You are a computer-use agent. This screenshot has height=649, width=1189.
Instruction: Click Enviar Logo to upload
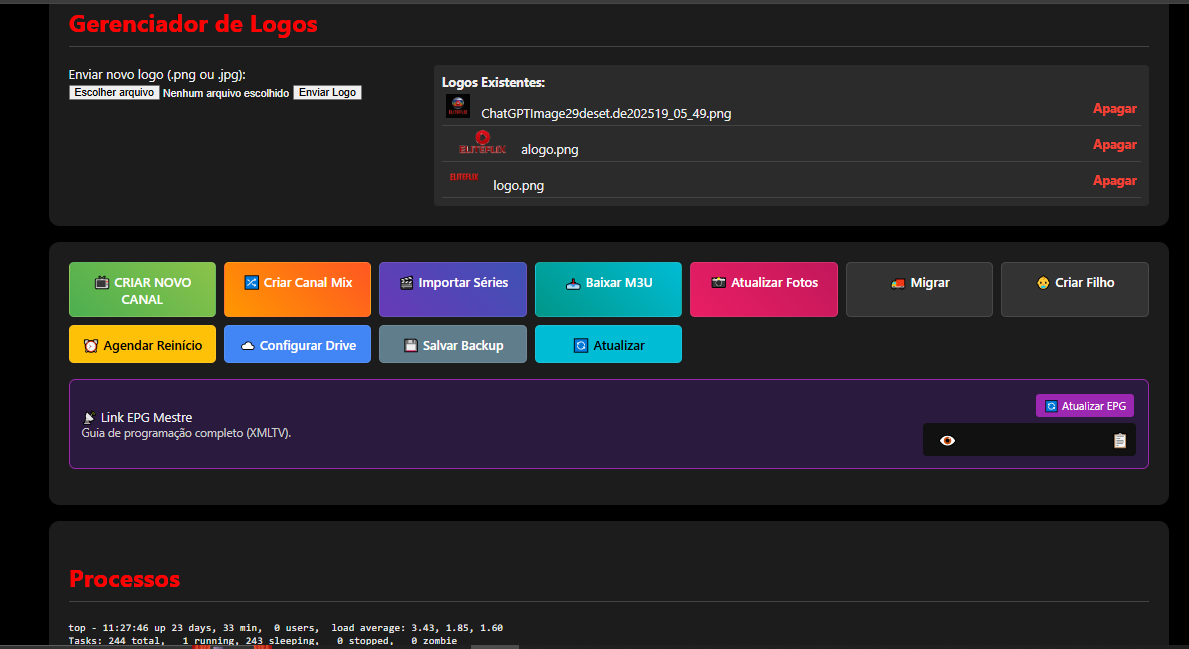327,91
